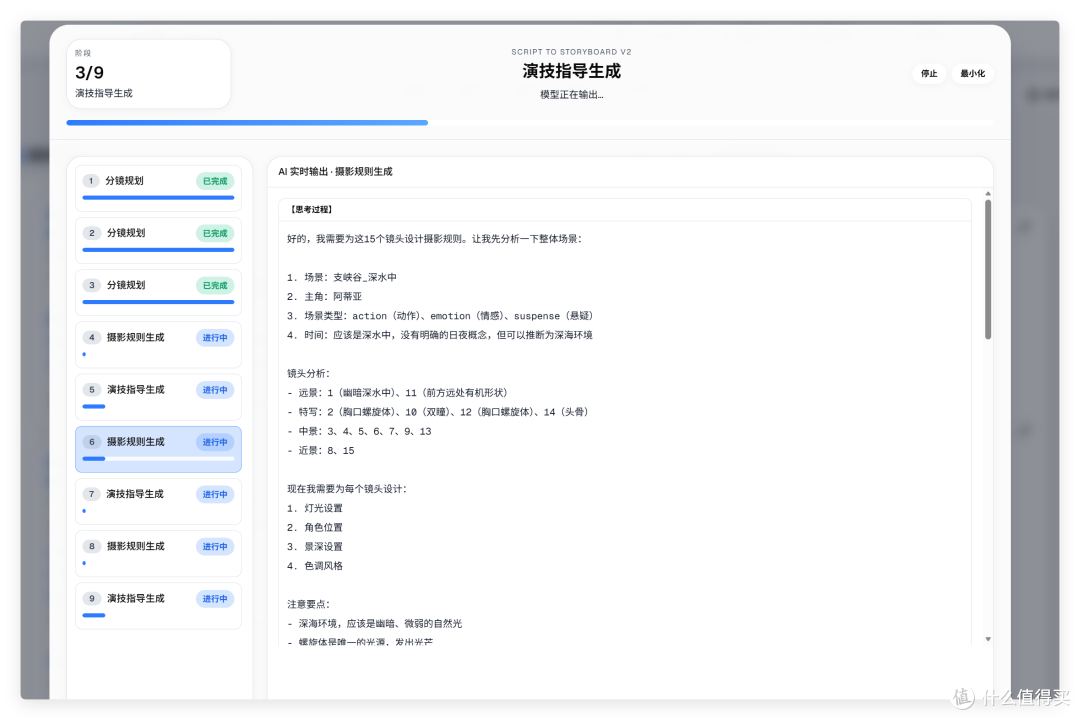Click the 角色位置 list item
Image resolution: width=1080 pixels, height=720 pixels.
[315, 528]
